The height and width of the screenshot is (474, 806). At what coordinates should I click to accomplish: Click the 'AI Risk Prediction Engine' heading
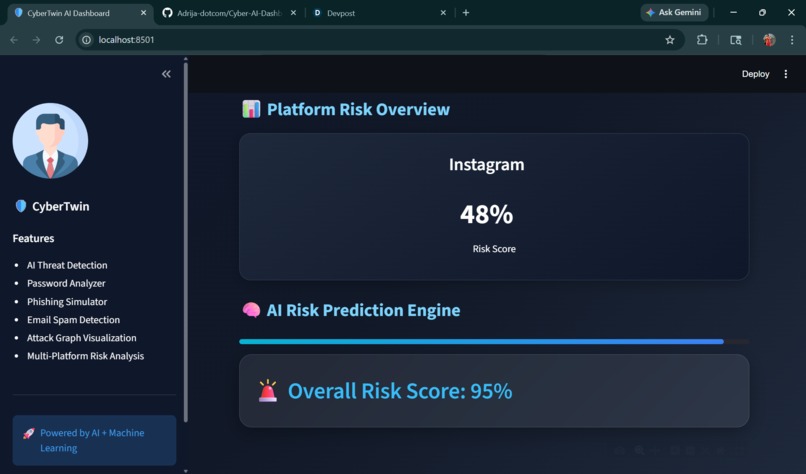coord(363,311)
